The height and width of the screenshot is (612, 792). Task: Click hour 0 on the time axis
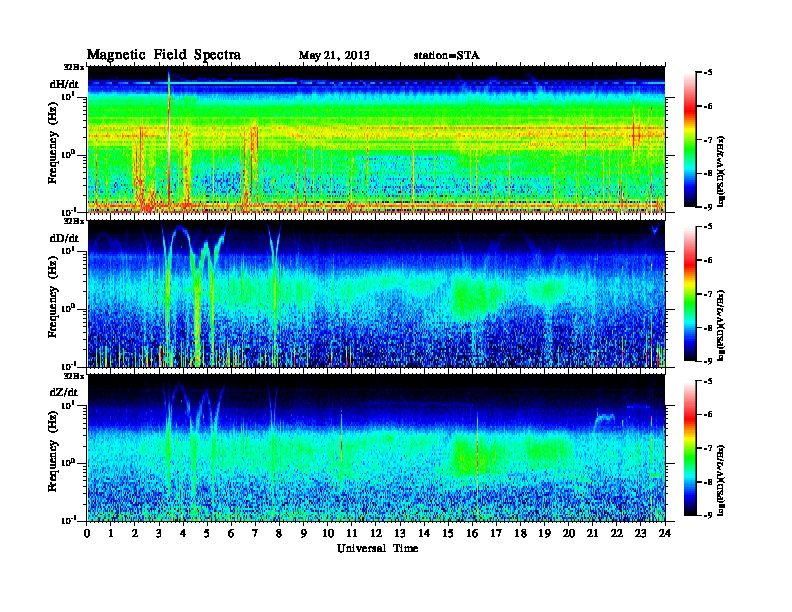(87, 533)
